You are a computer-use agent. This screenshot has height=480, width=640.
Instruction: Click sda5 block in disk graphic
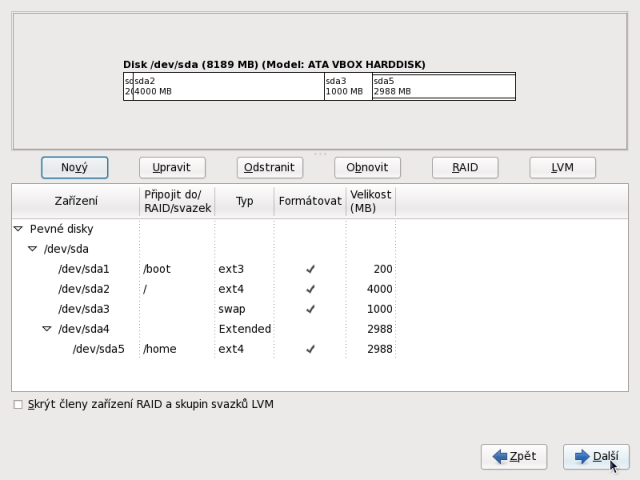(443, 86)
